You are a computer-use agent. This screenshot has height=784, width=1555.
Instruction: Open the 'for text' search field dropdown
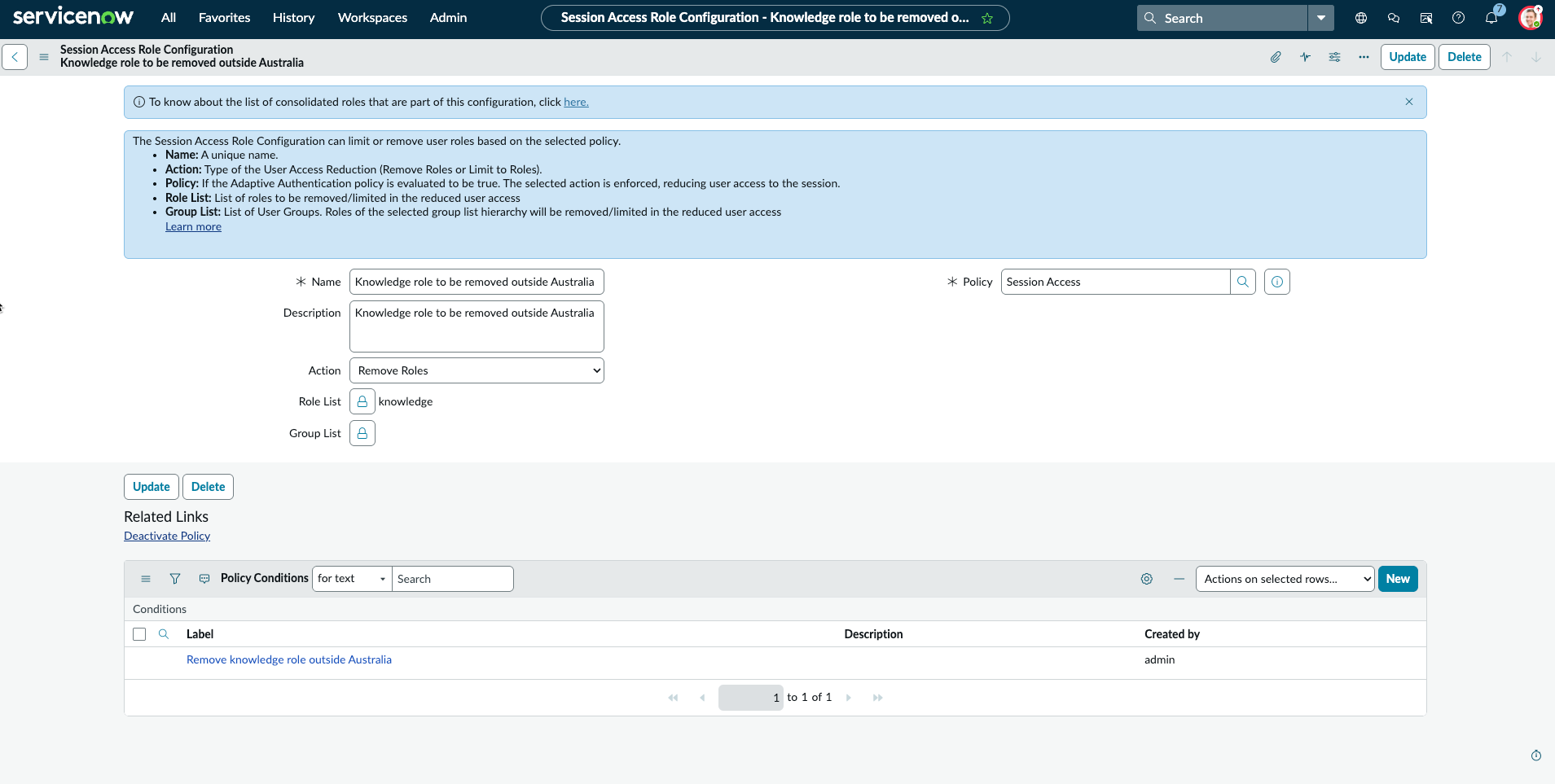tap(352, 579)
